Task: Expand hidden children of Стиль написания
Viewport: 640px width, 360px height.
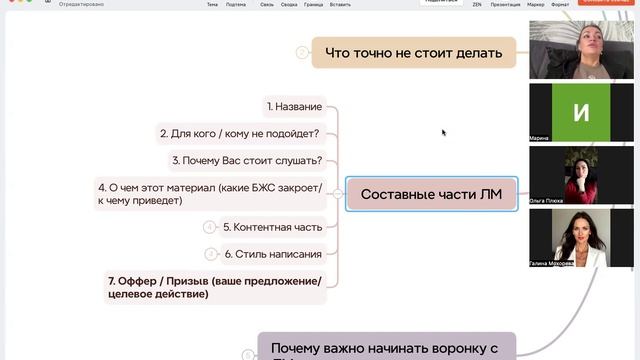Action: (211, 254)
